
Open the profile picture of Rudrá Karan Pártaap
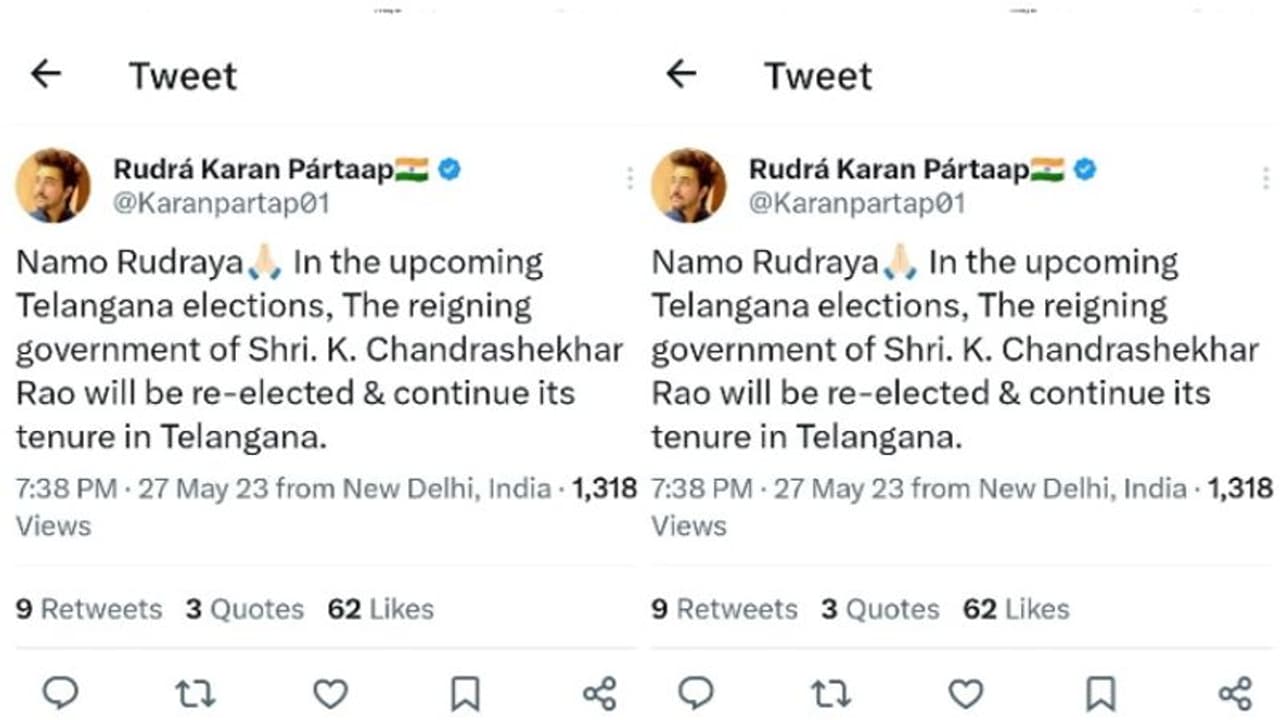click(55, 185)
